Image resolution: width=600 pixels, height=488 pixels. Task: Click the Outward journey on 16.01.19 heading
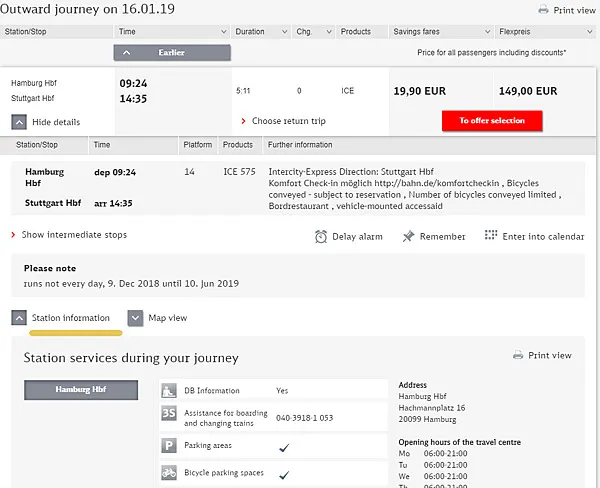tap(87, 9)
